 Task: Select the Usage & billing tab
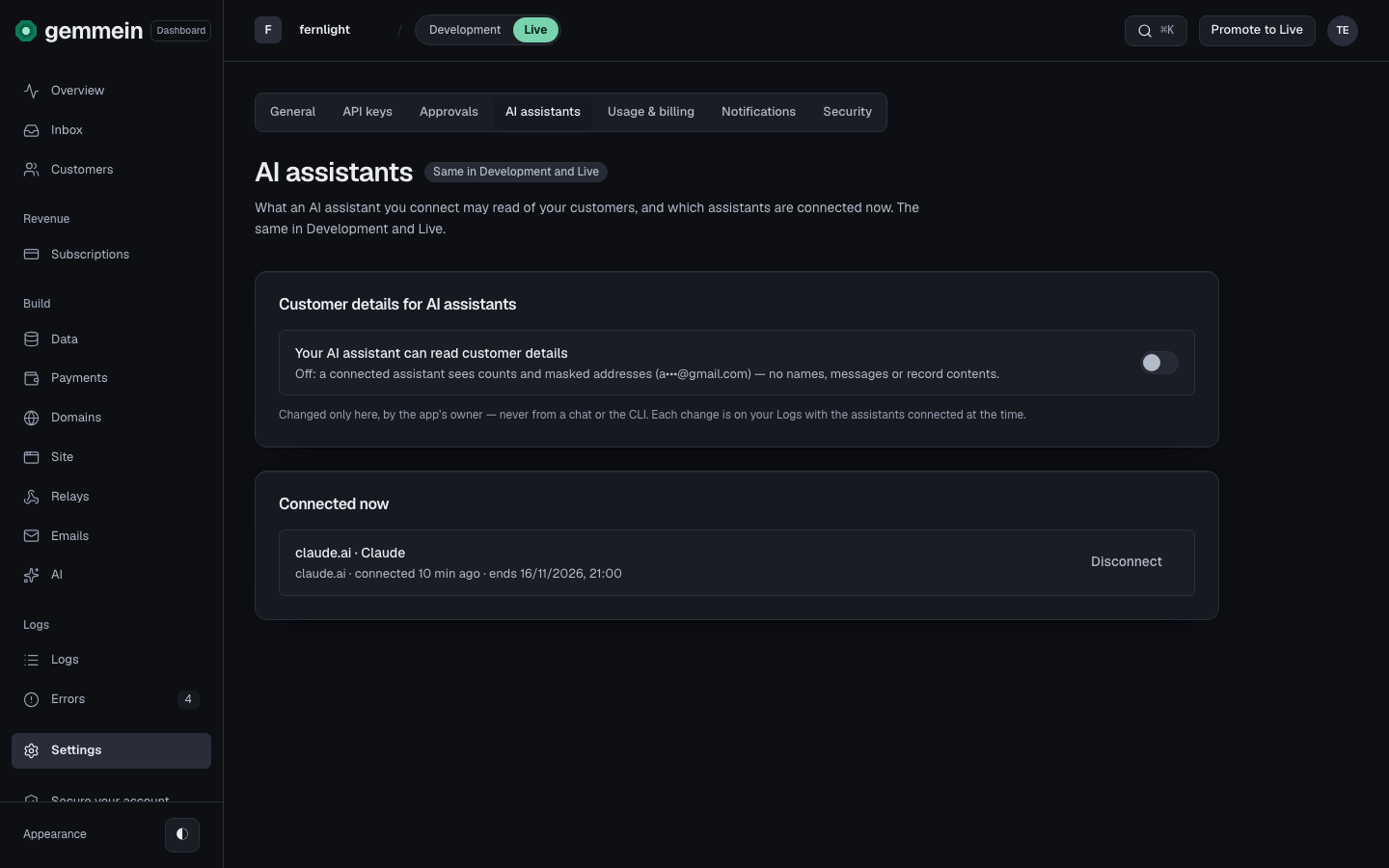(651, 112)
